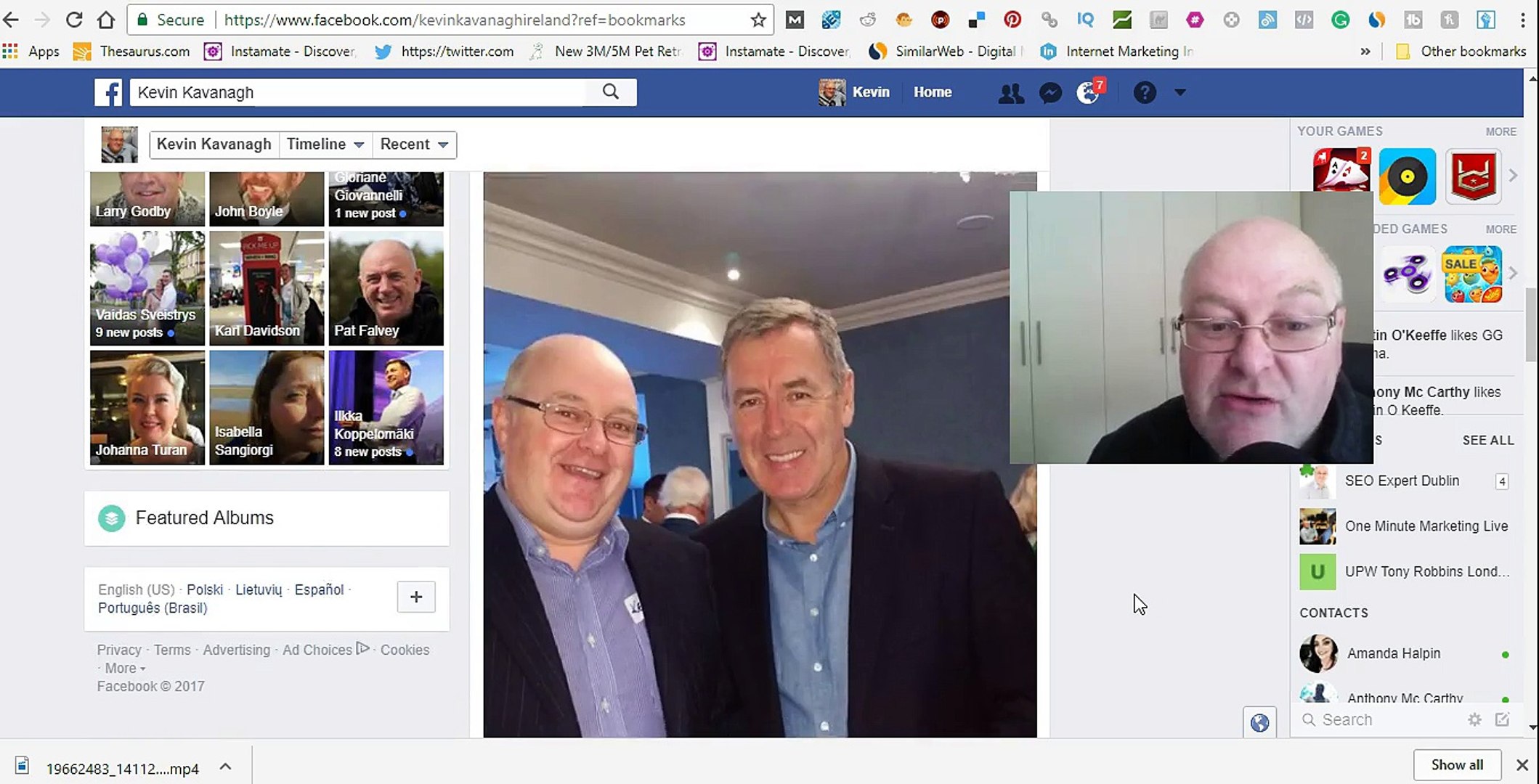
Task: Open the Grammarly bookmark icon
Action: pos(1341,20)
